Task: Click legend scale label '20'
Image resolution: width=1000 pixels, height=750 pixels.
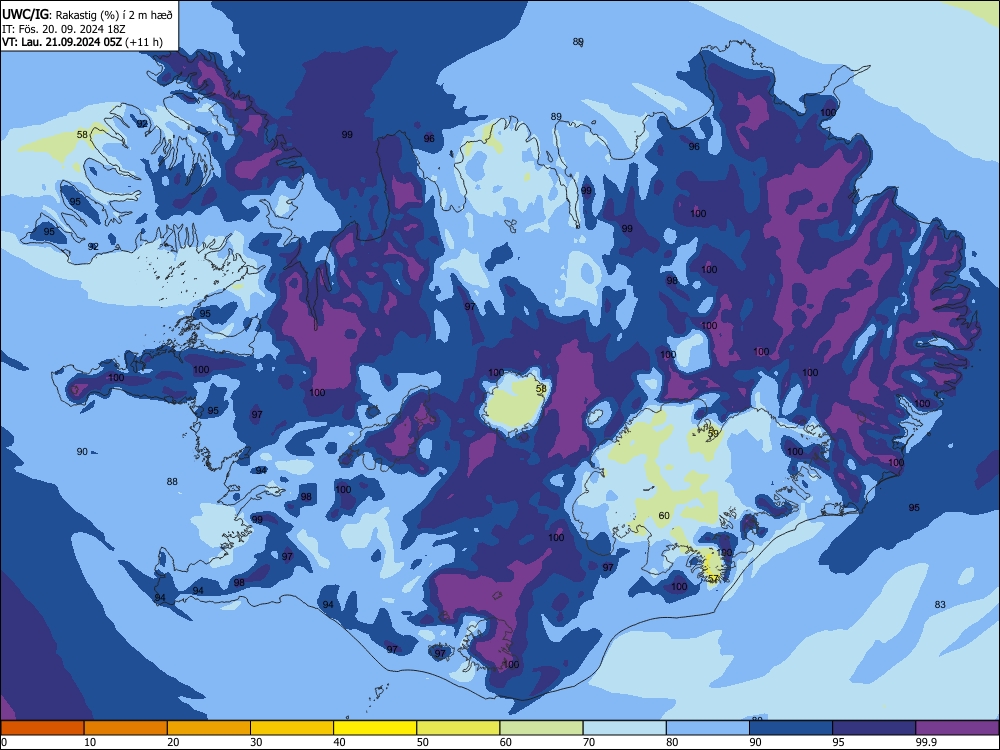Action: 173,742
